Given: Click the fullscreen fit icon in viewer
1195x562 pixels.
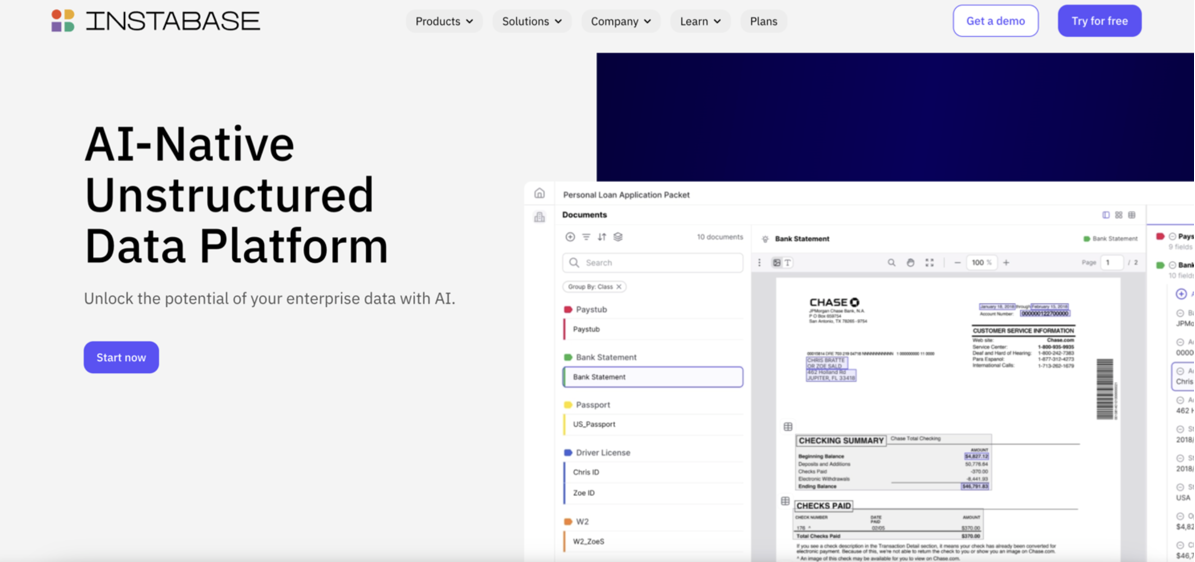Looking at the screenshot, I should pos(929,262).
